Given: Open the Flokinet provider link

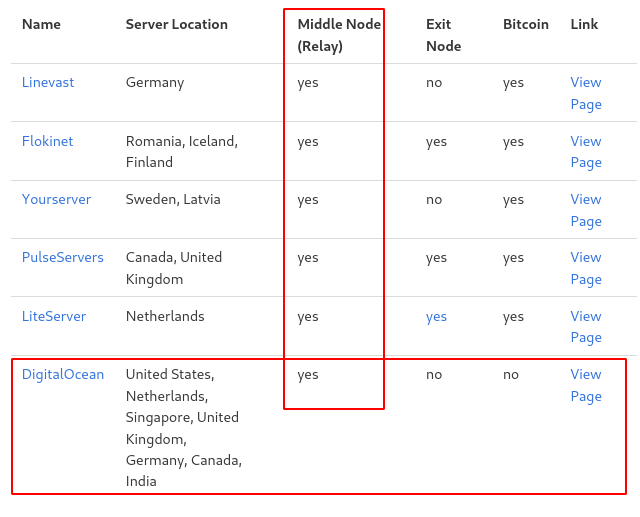Looking at the screenshot, I should point(47,141).
